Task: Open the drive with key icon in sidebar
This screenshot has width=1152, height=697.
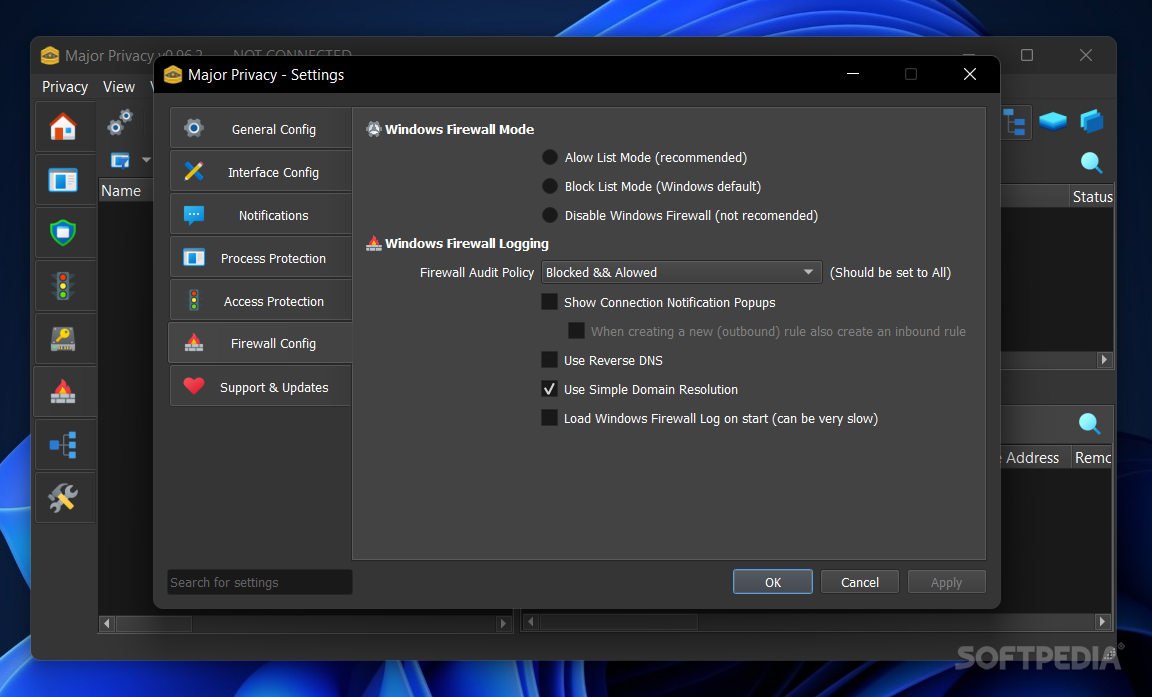Action: point(63,339)
